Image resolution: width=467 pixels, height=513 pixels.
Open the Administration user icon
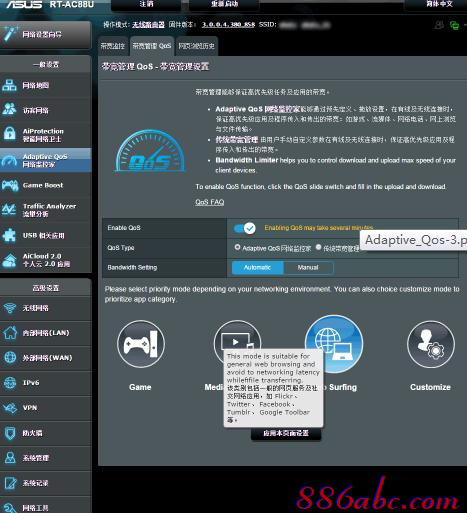click(x=10, y=458)
